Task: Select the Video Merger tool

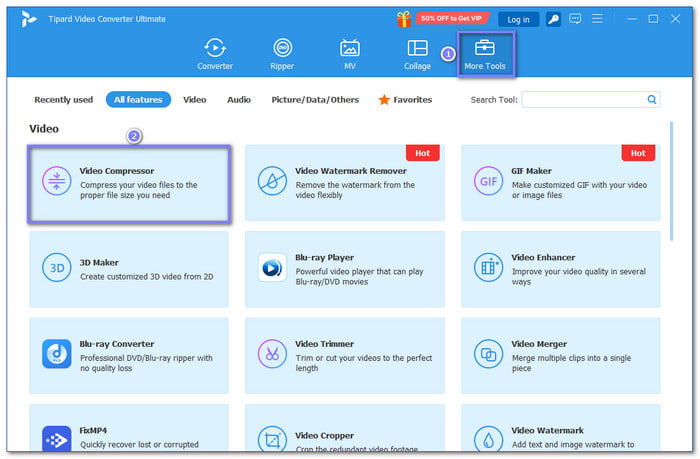Action: pyautogui.click(x=560, y=354)
